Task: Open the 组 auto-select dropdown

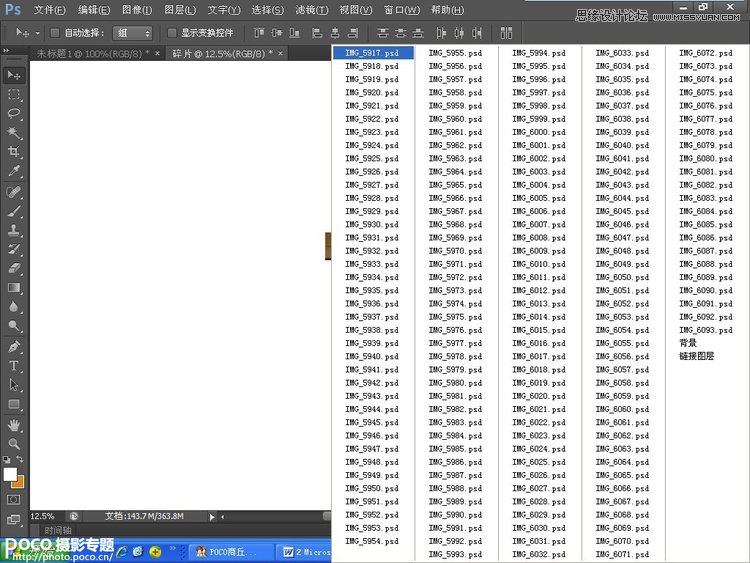Action: pos(132,33)
